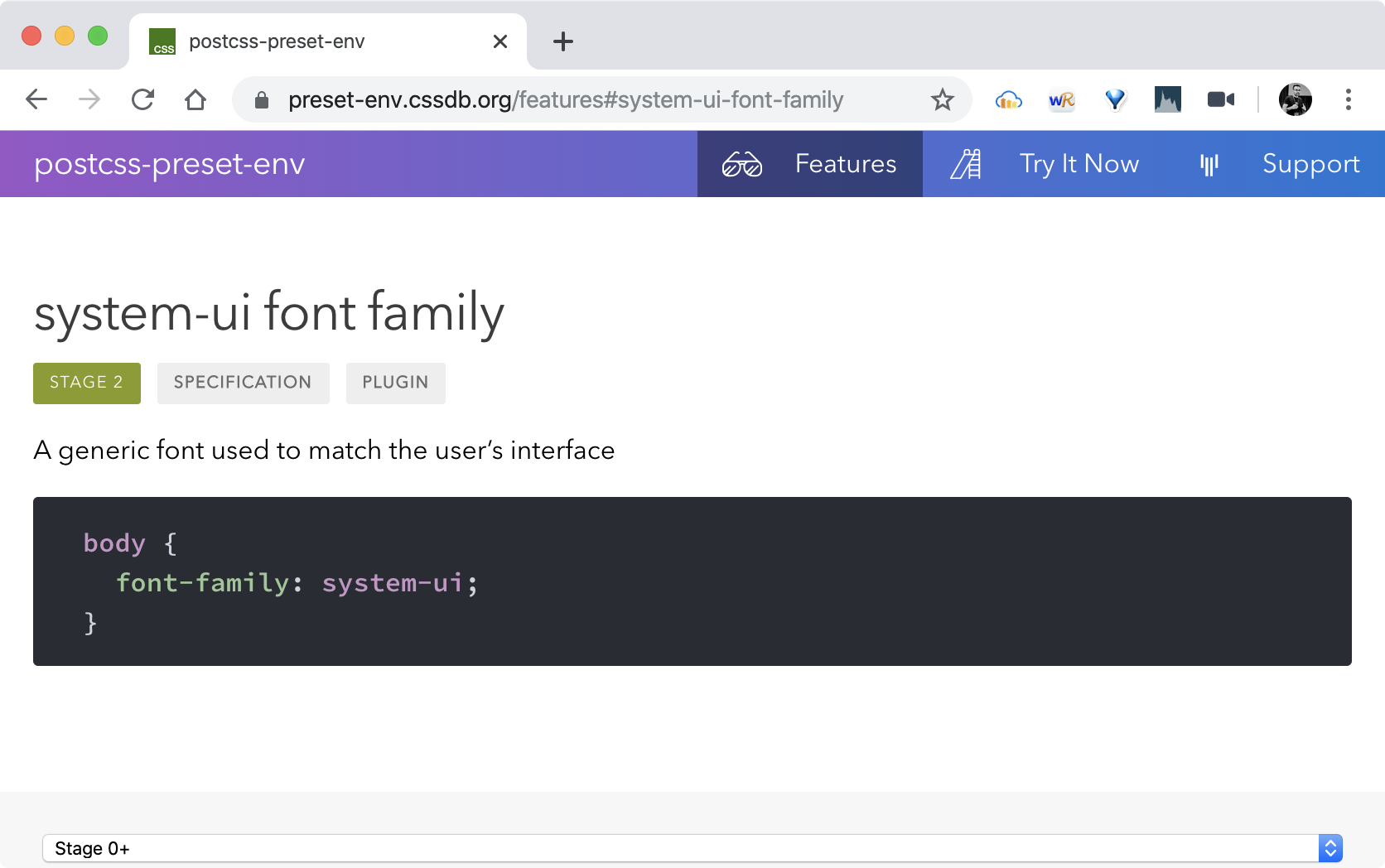Open Chrome's three-dot menu

pos(1349,99)
